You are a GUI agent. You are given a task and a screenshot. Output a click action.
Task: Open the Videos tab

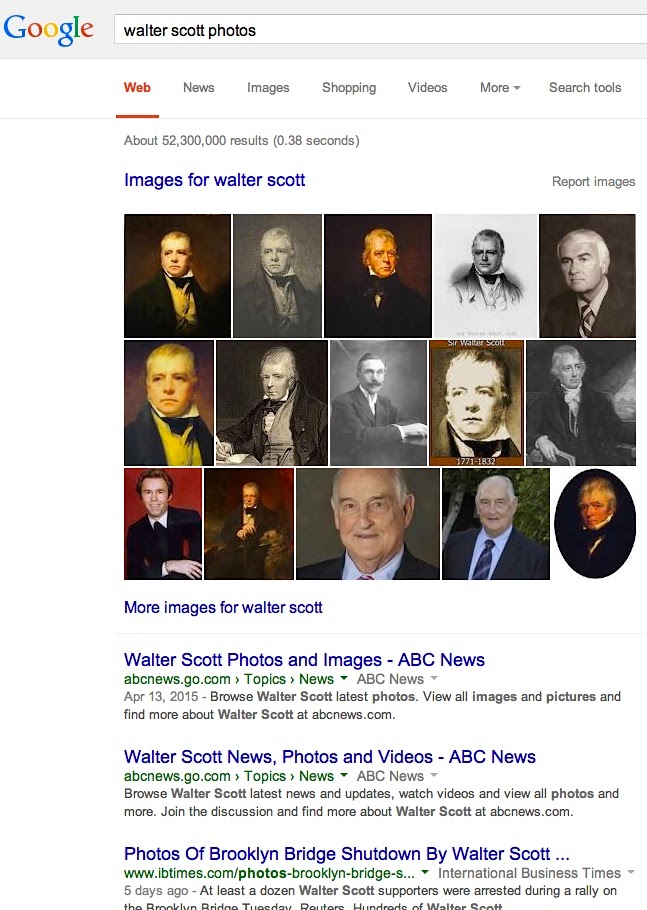pos(428,88)
